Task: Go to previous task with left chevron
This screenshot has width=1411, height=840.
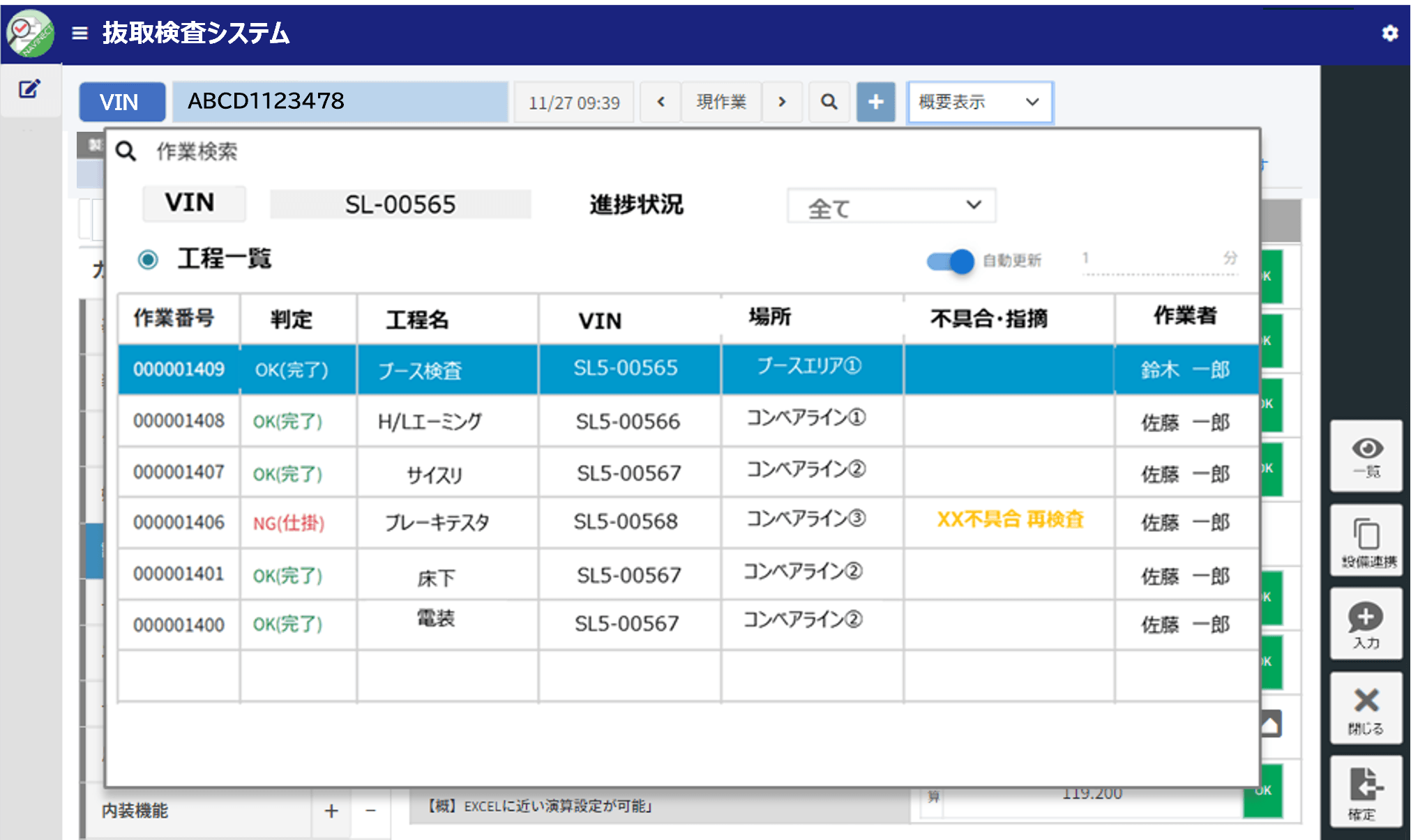Action: pyautogui.click(x=661, y=102)
